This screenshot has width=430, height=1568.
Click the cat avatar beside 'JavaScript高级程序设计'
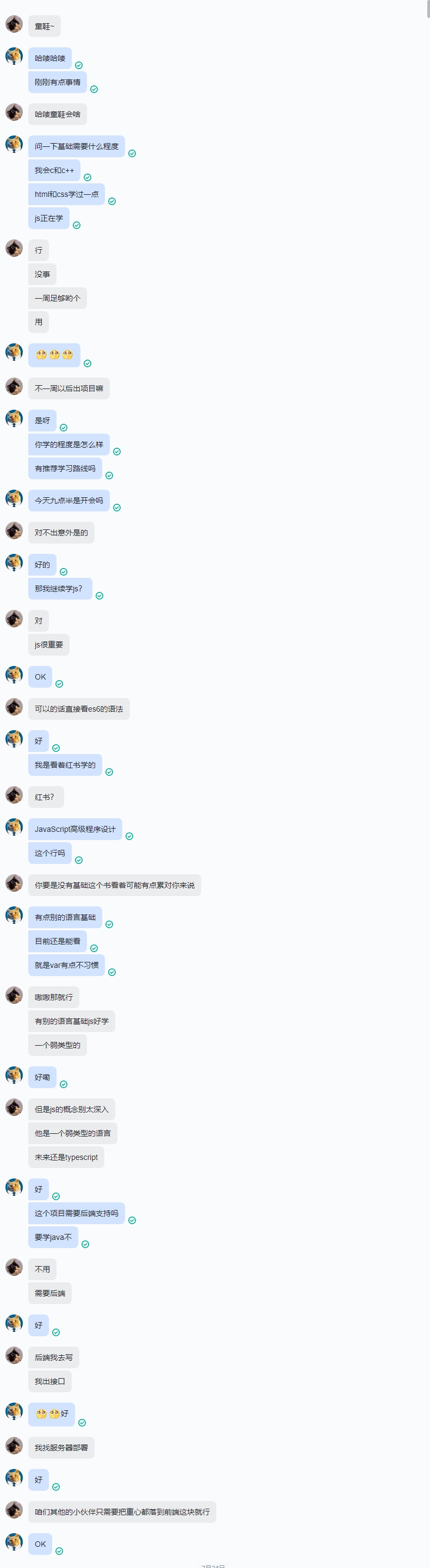coord(14,827)
